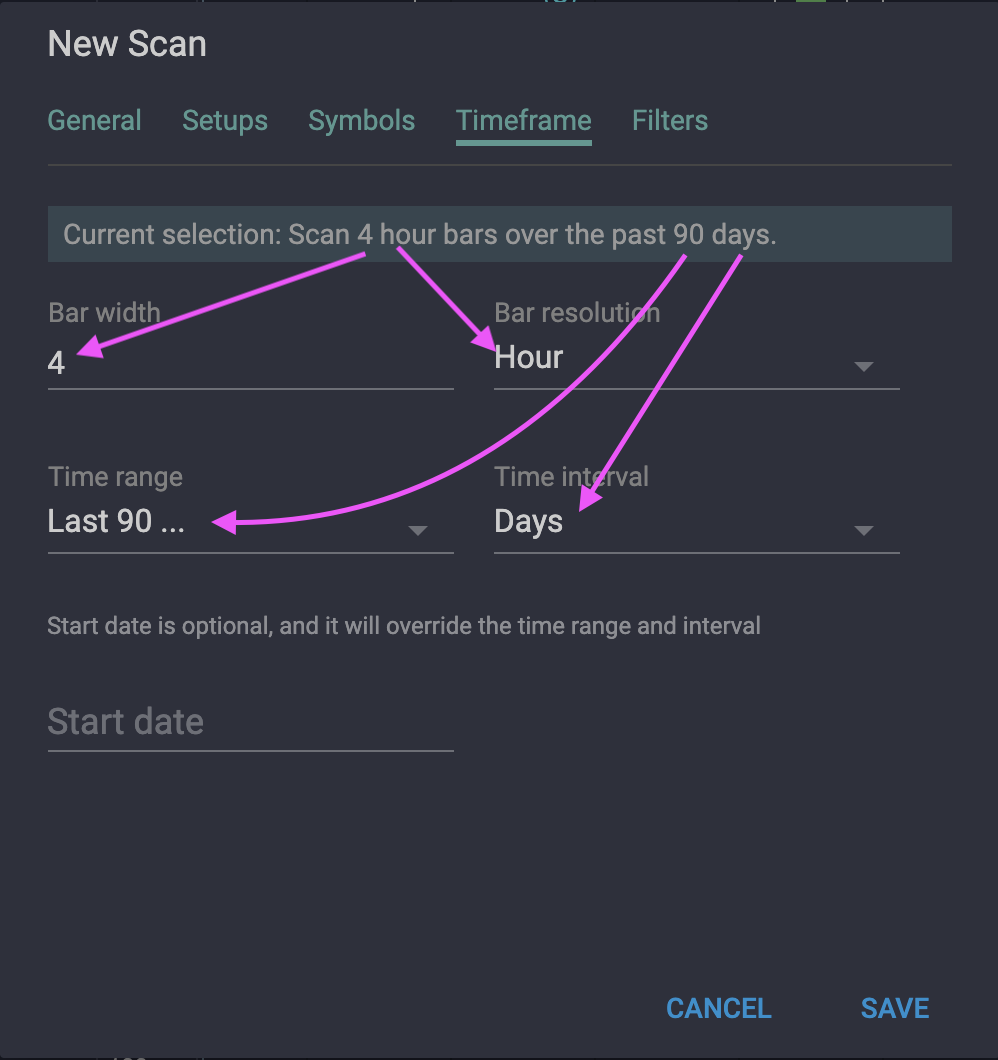Select the Hour value in Bar resolution
Viewport: 998px width, 1060px height.
pos(527,357)
